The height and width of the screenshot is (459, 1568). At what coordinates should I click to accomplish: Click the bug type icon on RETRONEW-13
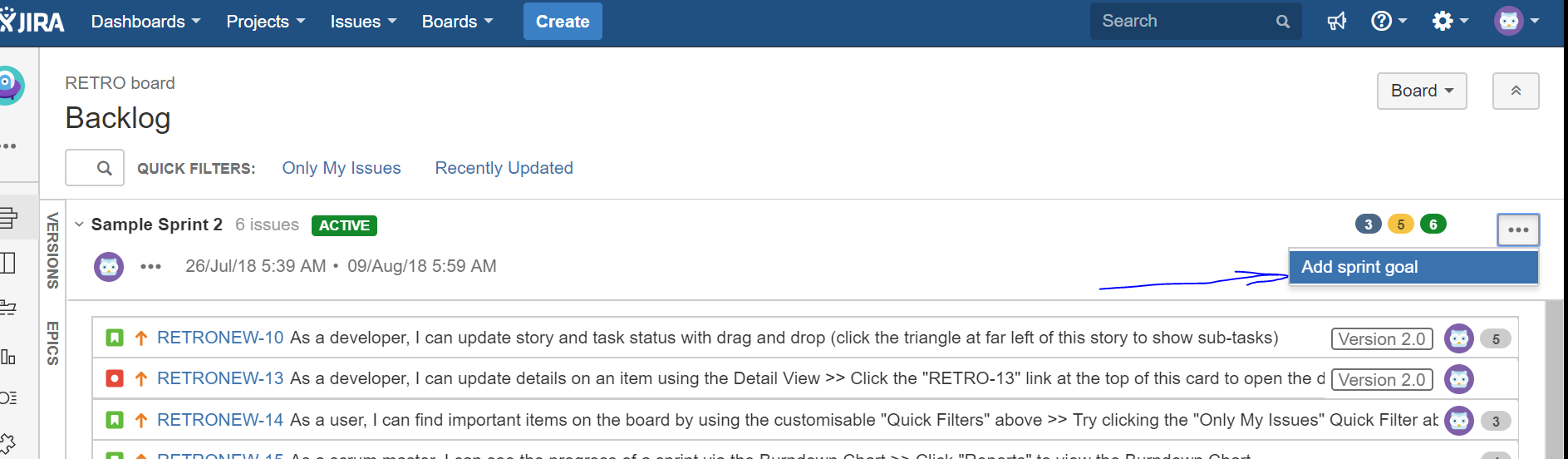tap(115, 379)
